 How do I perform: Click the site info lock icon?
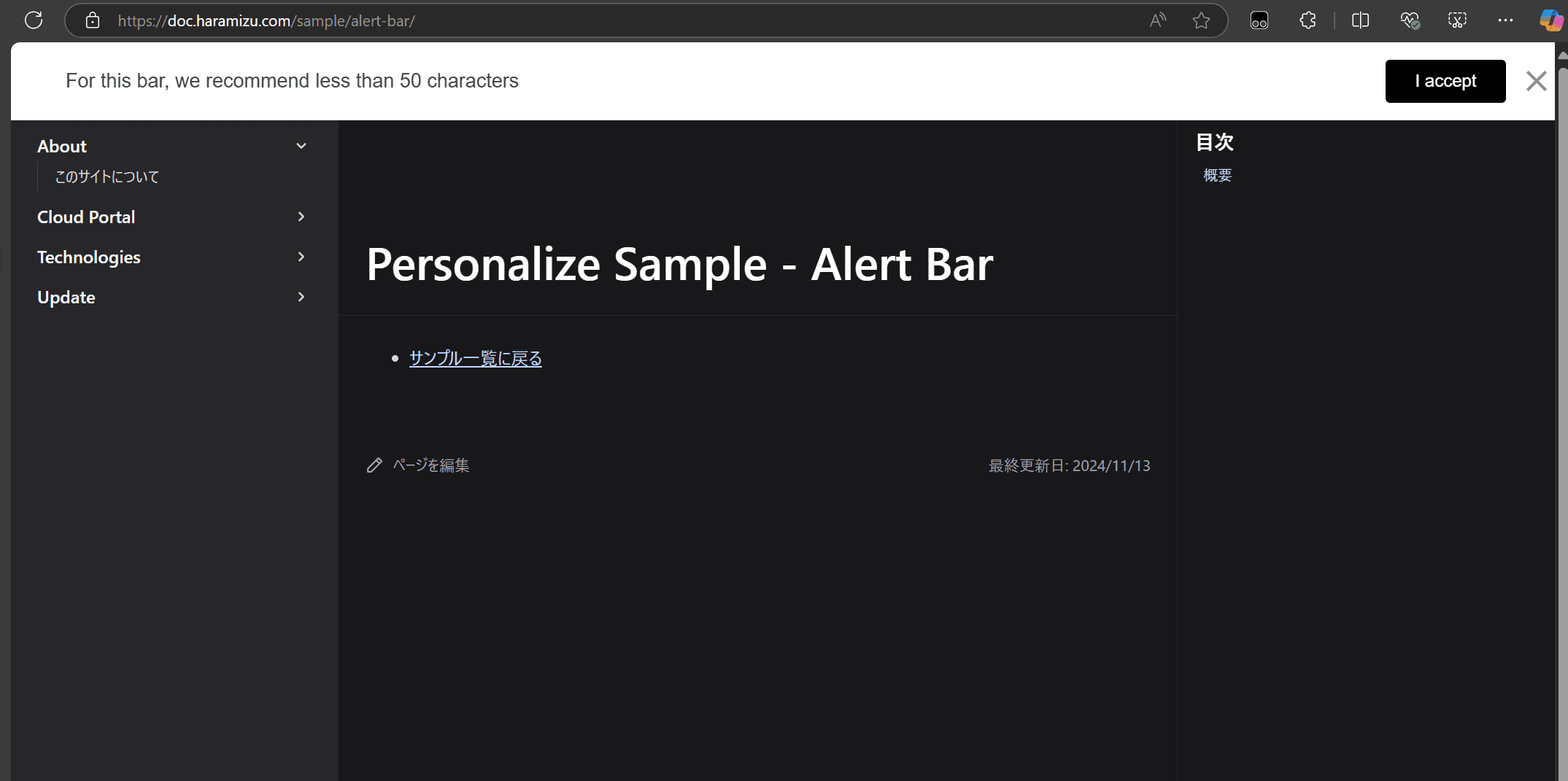click(x=93, y=20)
